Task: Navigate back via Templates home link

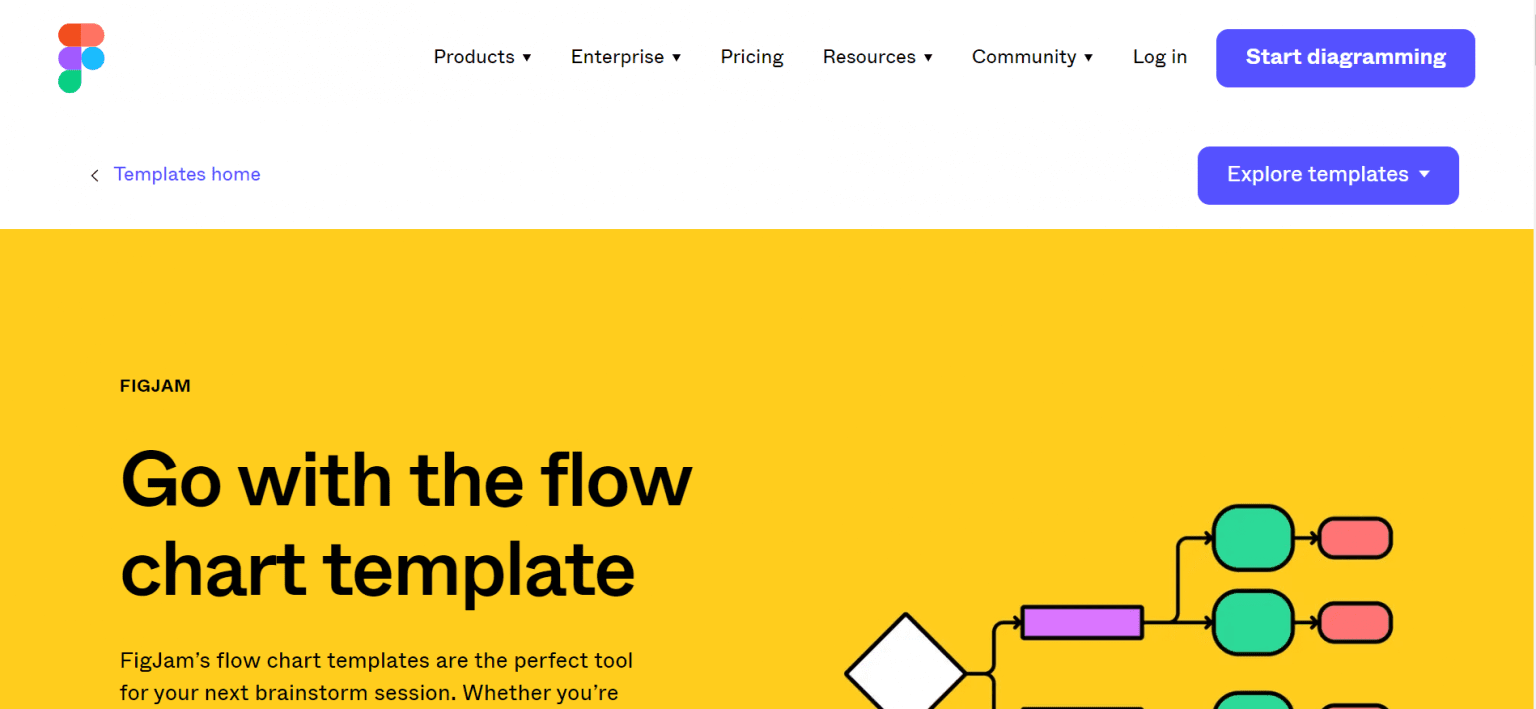Action: 187,174
